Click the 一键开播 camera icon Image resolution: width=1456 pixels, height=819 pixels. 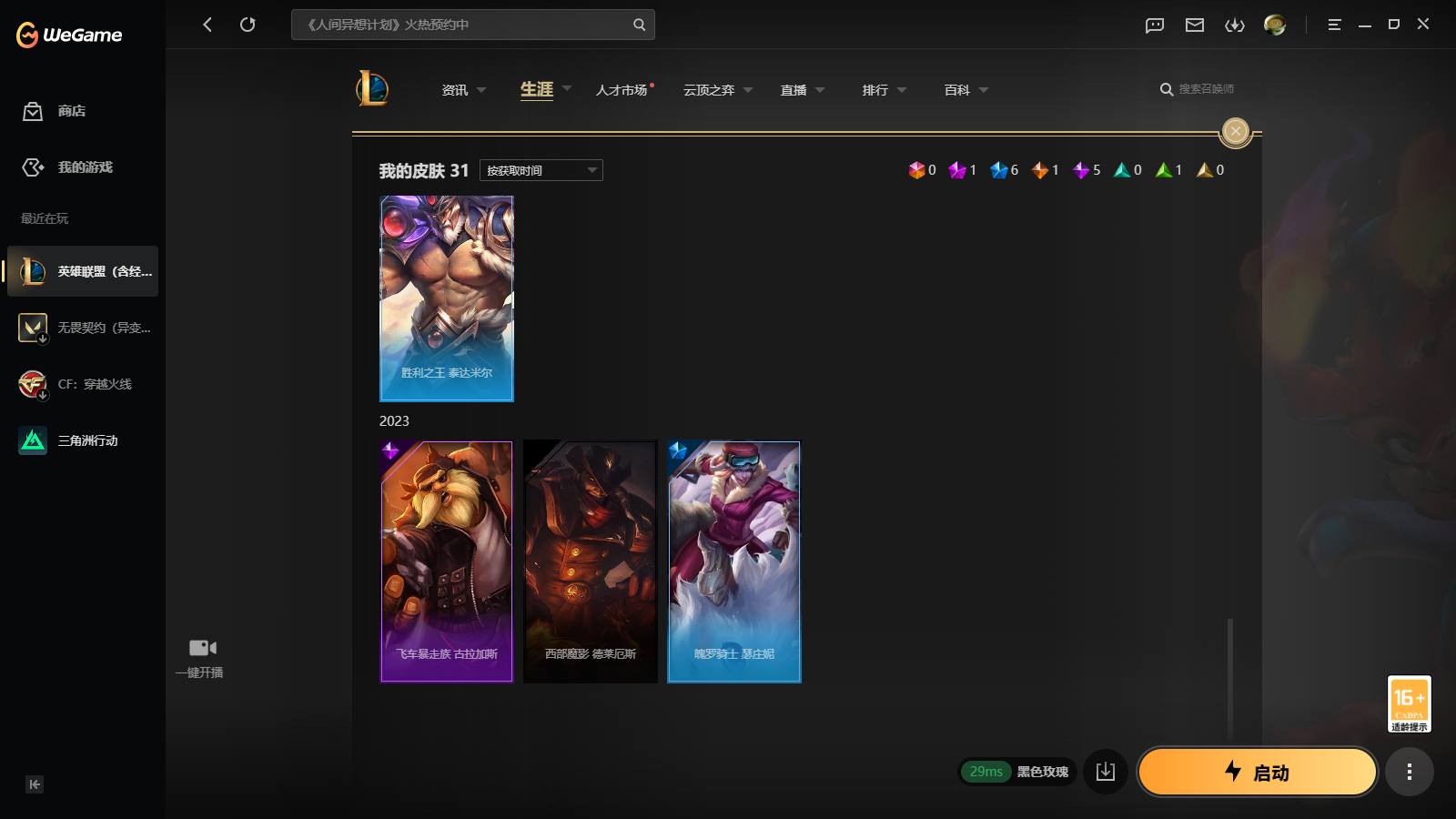pos(202,648)
